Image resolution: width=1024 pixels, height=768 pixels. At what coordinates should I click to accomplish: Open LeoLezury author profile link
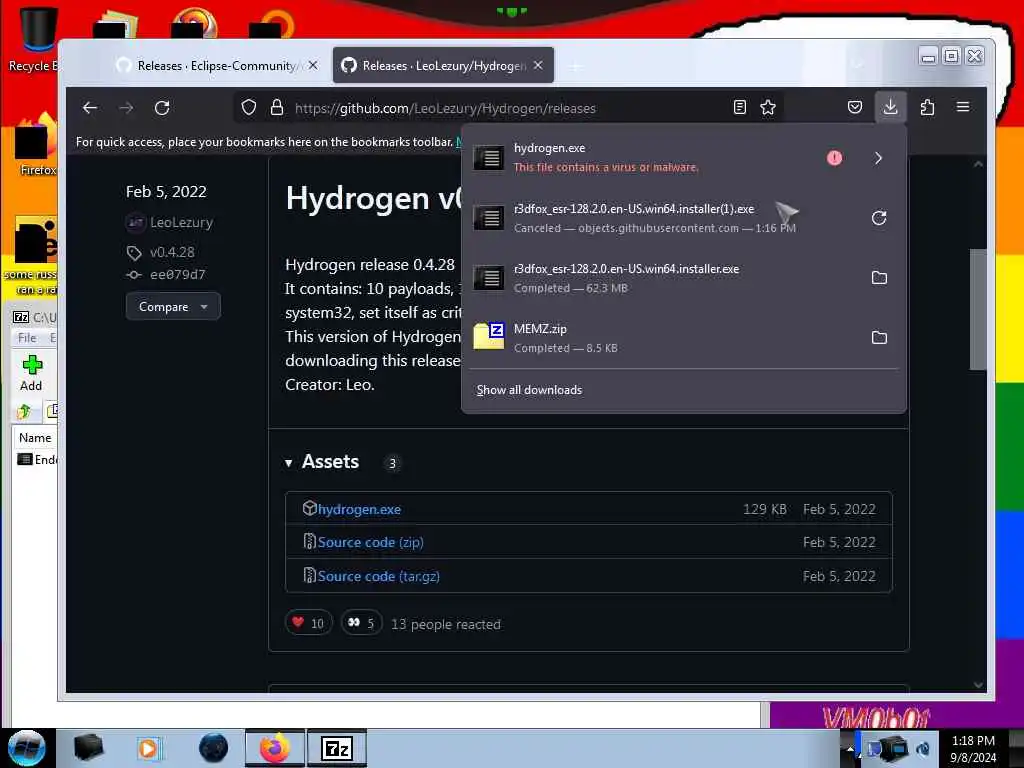(x=181, y=223)
